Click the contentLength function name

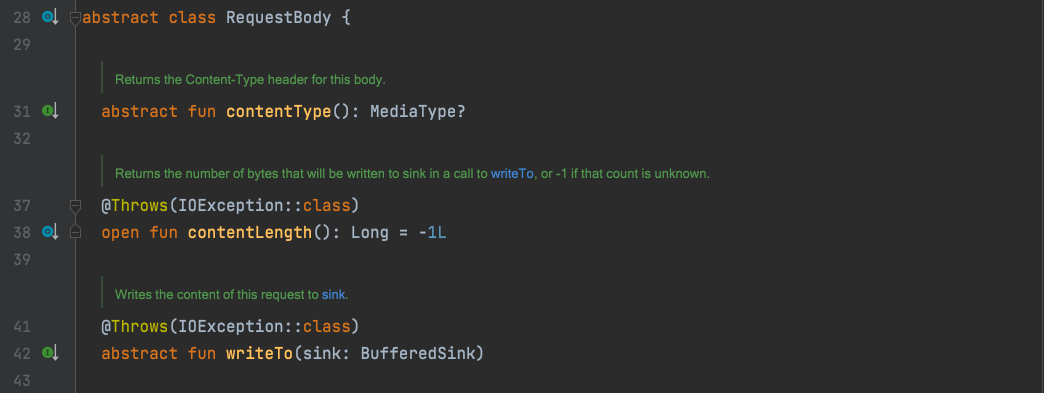point(250,232)
